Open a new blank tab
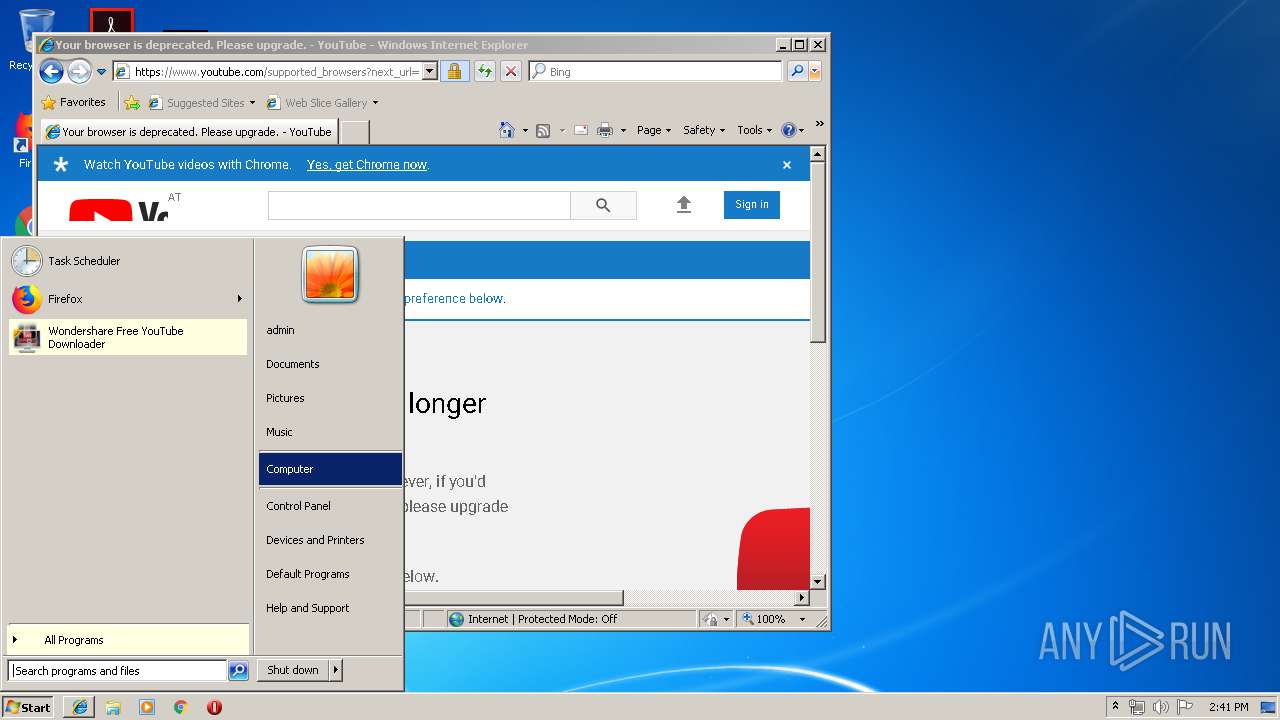 click(355, 131)
